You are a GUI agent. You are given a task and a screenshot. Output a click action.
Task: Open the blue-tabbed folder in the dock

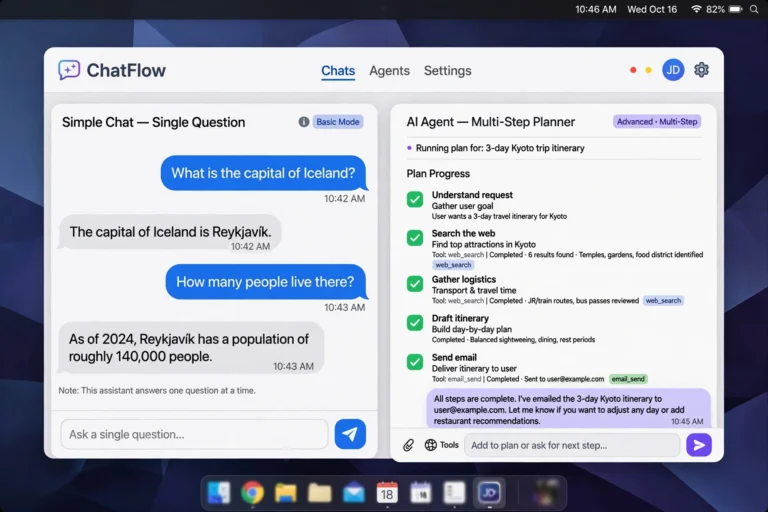click(286, 493)
